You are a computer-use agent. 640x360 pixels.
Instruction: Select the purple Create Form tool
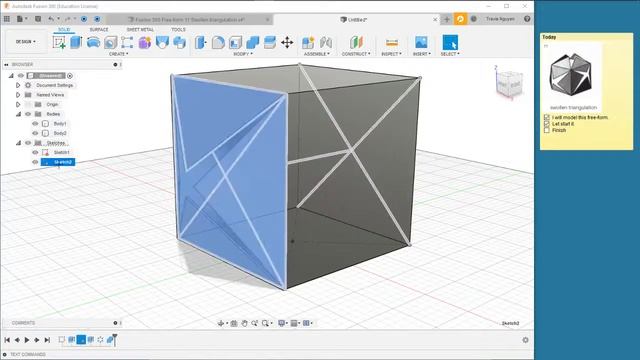tap(144, 42)
